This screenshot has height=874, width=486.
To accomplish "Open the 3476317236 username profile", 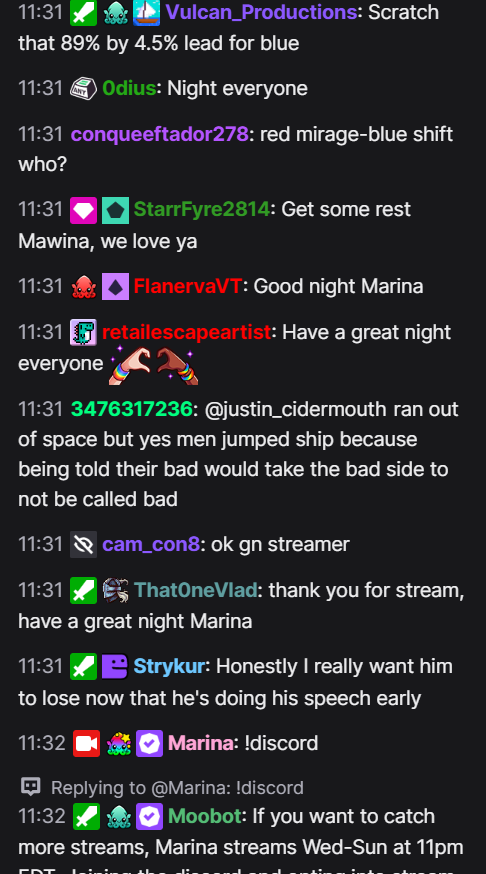I will (x=132, y=409).
